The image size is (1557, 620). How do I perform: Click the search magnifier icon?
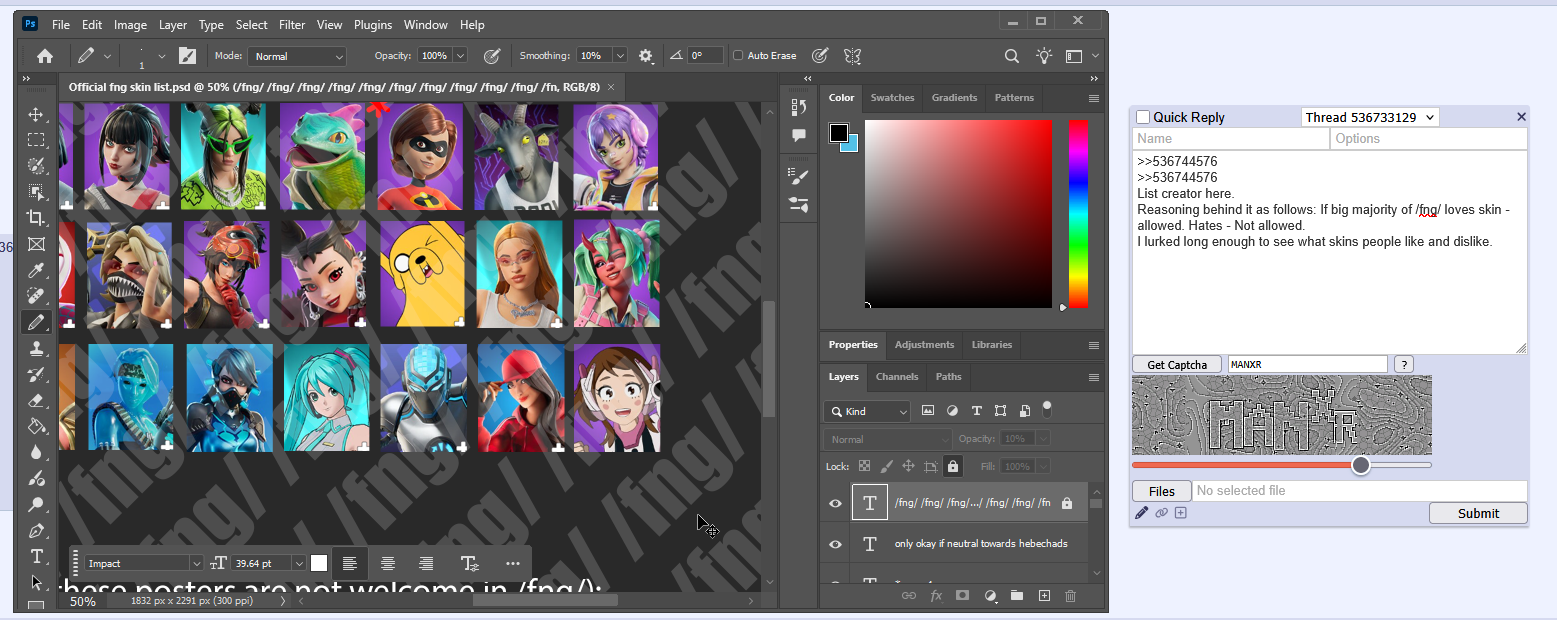pyautogui.click(x=1012, y=56)
